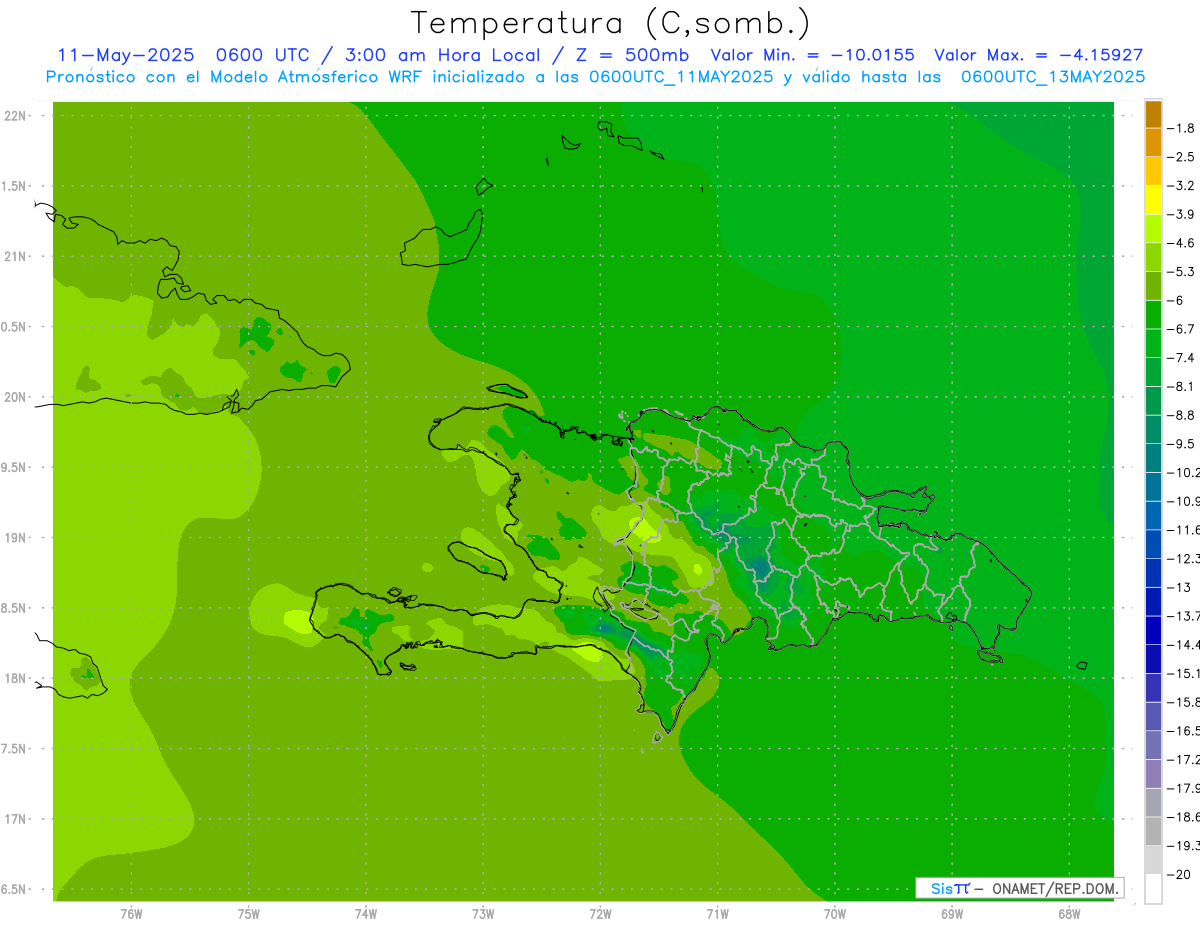Click the 17N latitude label
This screenshot has width=1200, height=927.
pyautogui.click(x=15, y=819)
